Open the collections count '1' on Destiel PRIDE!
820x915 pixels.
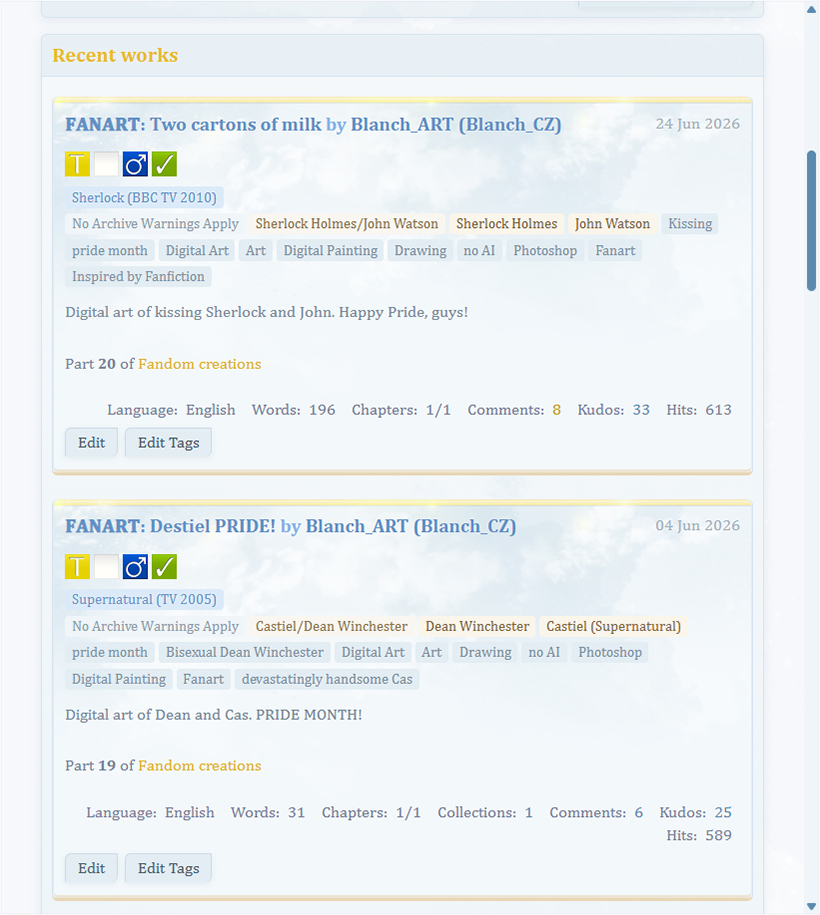[528, 813]
